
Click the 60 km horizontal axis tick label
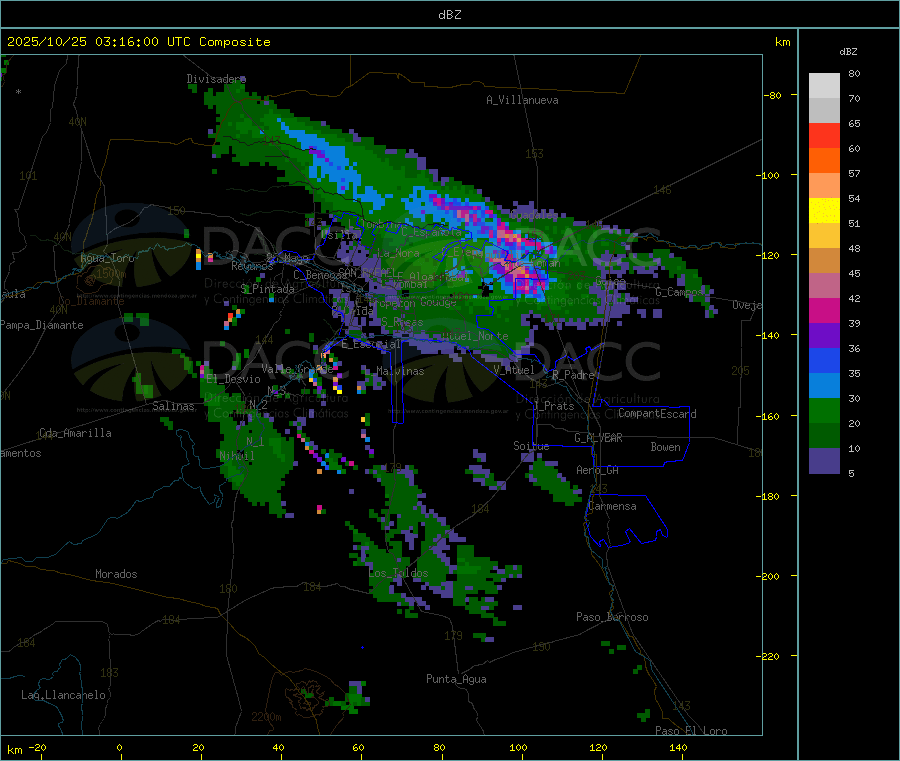click(x=358, y=748)
